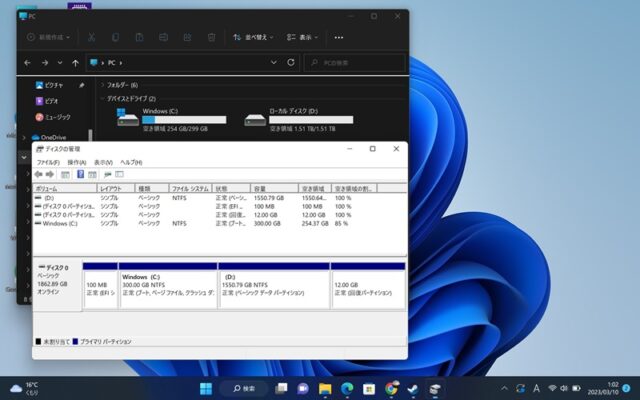This screenshot has width=640, height=400.
Task: Collapse the デバイスとドライブ group
Action: pyautogui.click(x=100, y=99)
